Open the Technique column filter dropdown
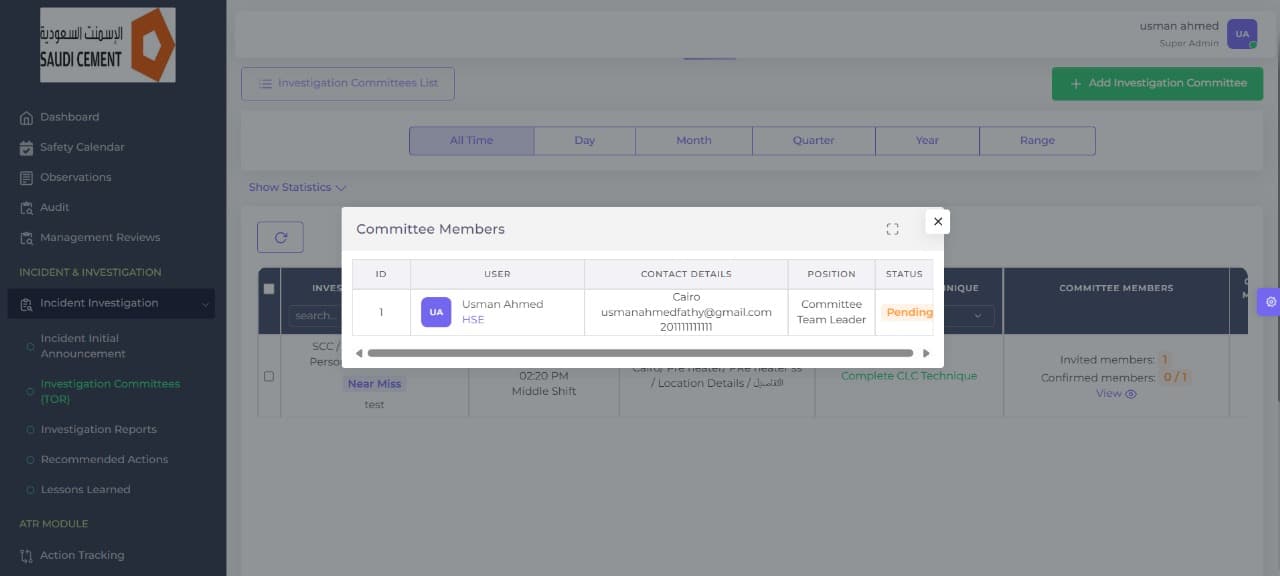Viewport: 1280px width, 576px height. [977, 315]
